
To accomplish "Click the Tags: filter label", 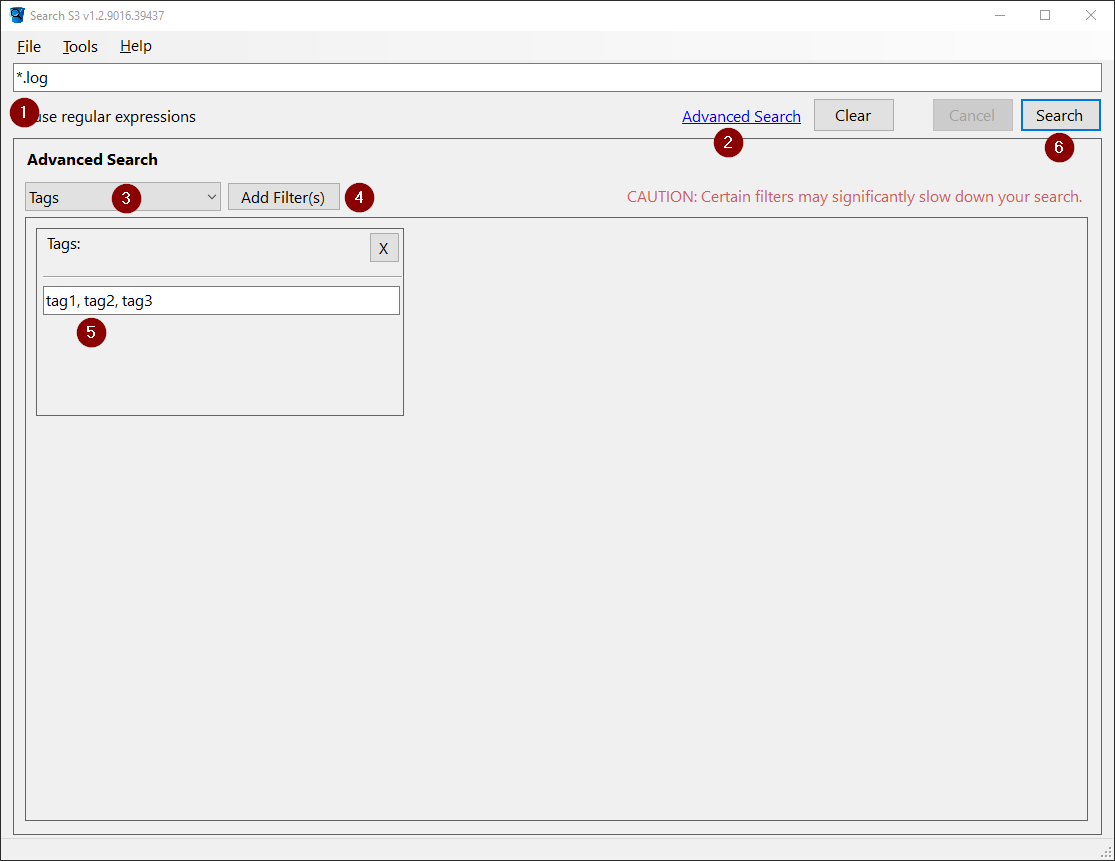I will point(64,244).
